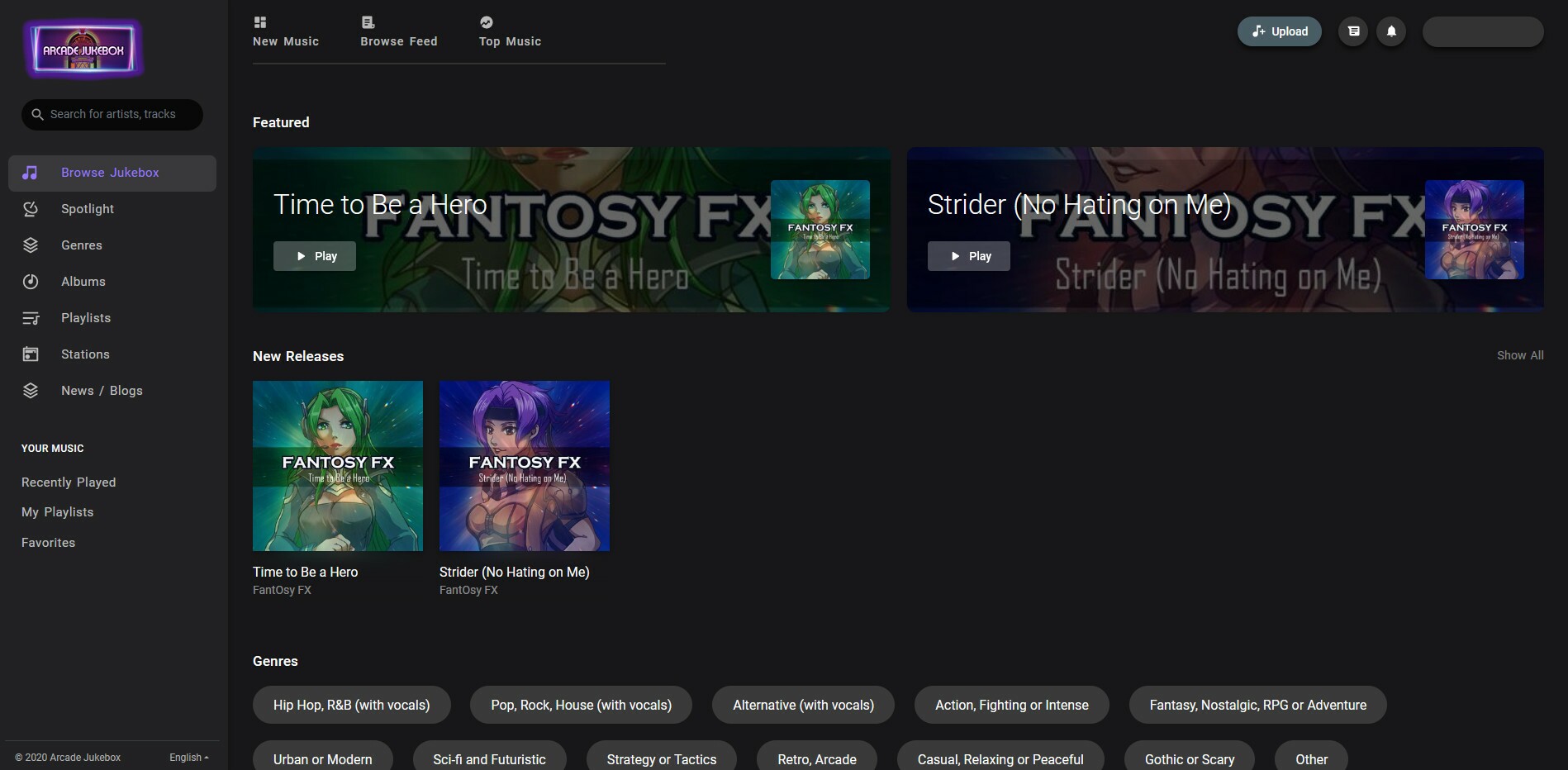
Task: Open Favorites under Your Music
Action: click(x=48, y=543)
